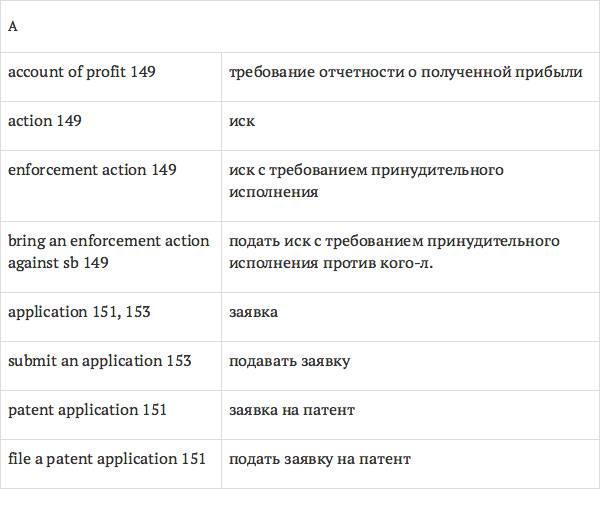Click the standalone 'action 149' term cell

click(45, 121)
